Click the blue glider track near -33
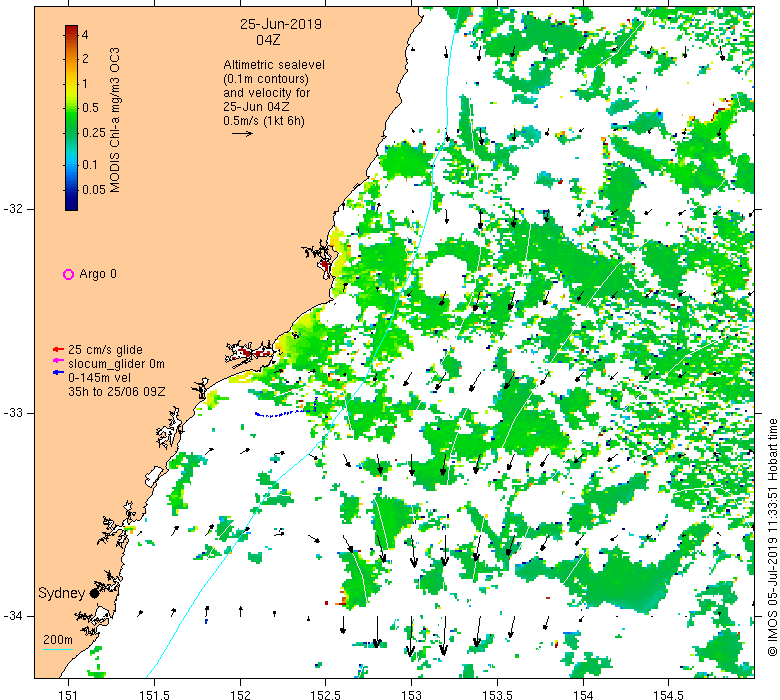The image size is (780, 700). point(286,412)
